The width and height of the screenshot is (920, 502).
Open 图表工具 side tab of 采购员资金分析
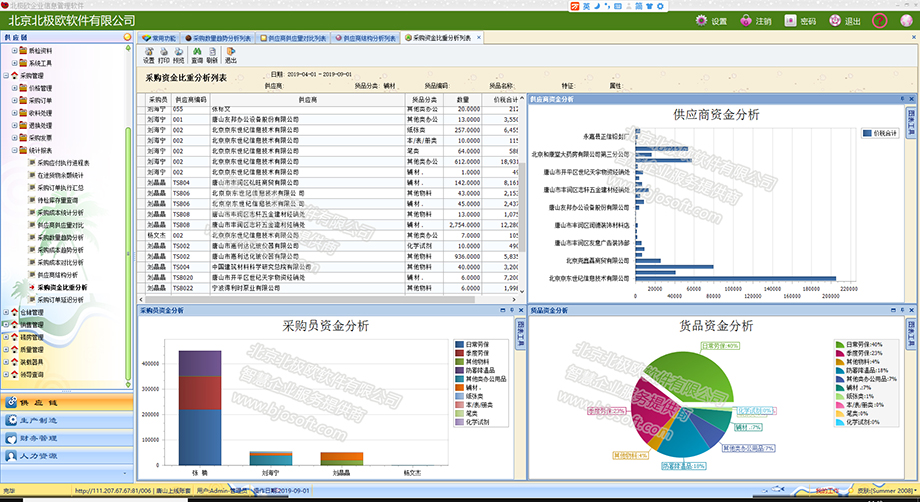[x=519, y=334]
